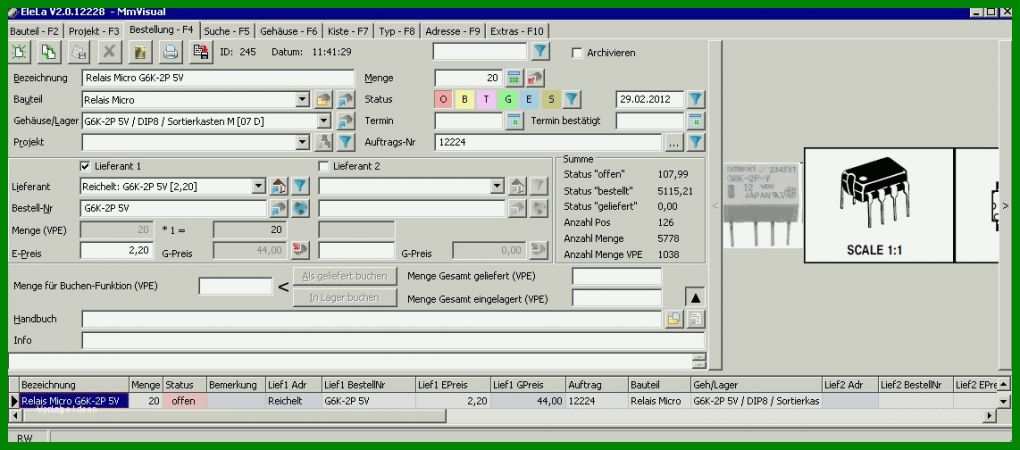
Task: Click Menge für Buchen-Funktion input field
Action: tap(235, 286)
